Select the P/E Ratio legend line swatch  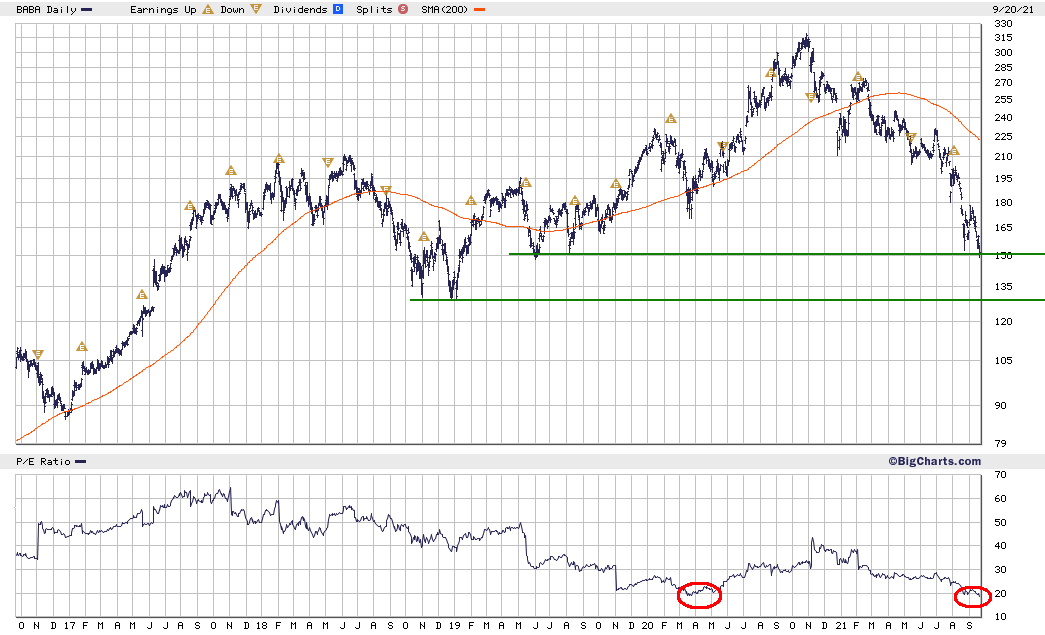point(81,462)
